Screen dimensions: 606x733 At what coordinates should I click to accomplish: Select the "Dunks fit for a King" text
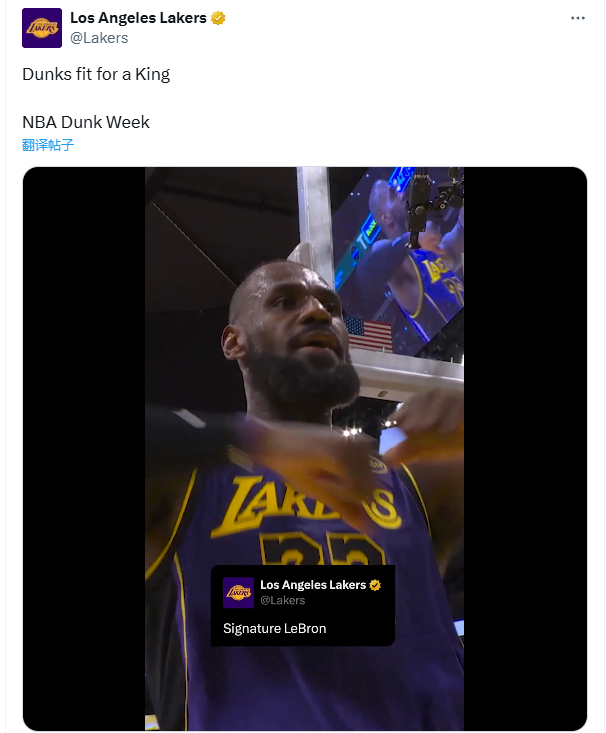click(x=96, y=75)
